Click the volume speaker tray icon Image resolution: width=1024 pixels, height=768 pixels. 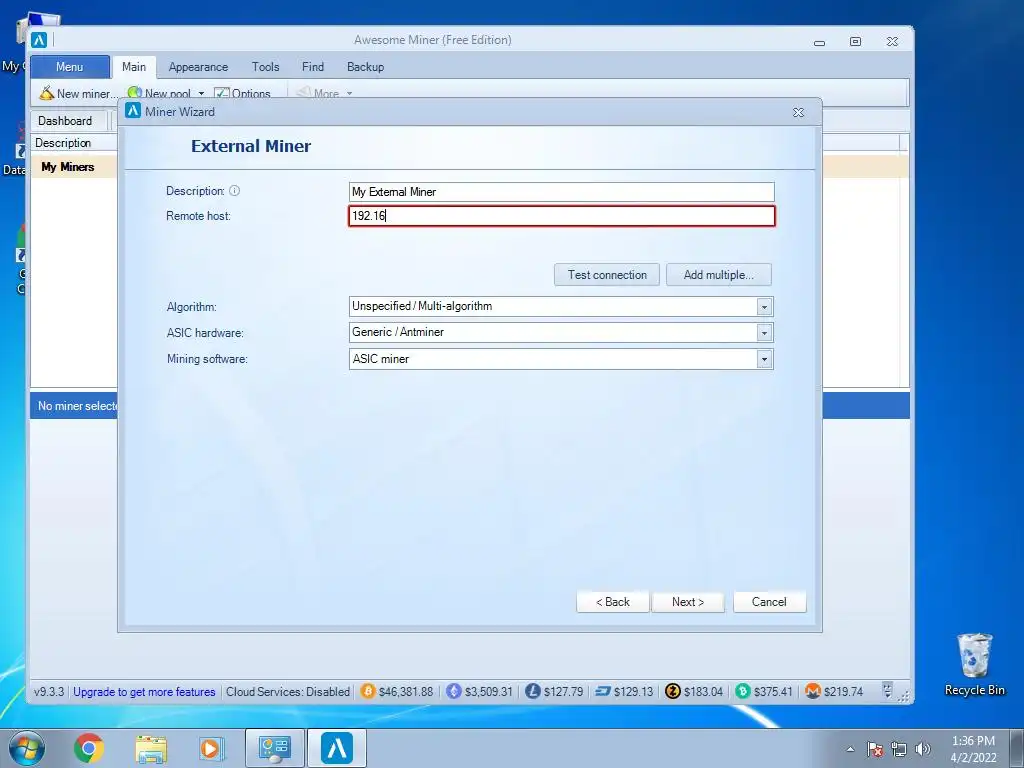tap(922, 749)
